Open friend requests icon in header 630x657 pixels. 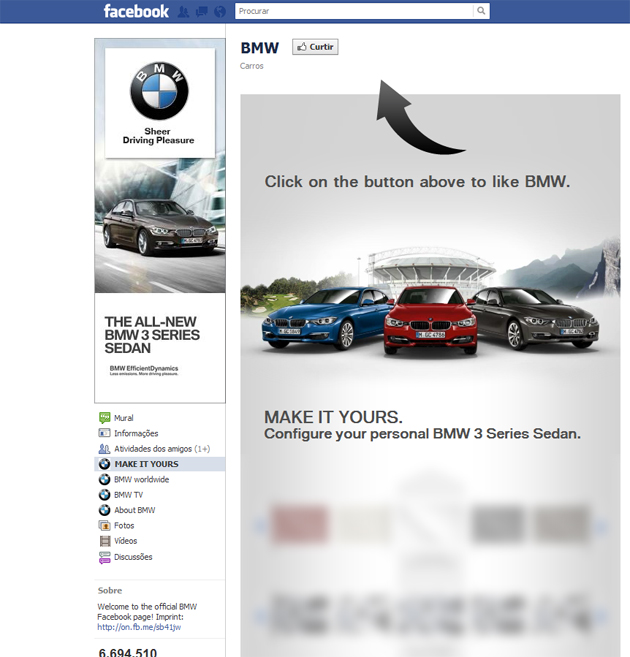click(x=183, y=12)
